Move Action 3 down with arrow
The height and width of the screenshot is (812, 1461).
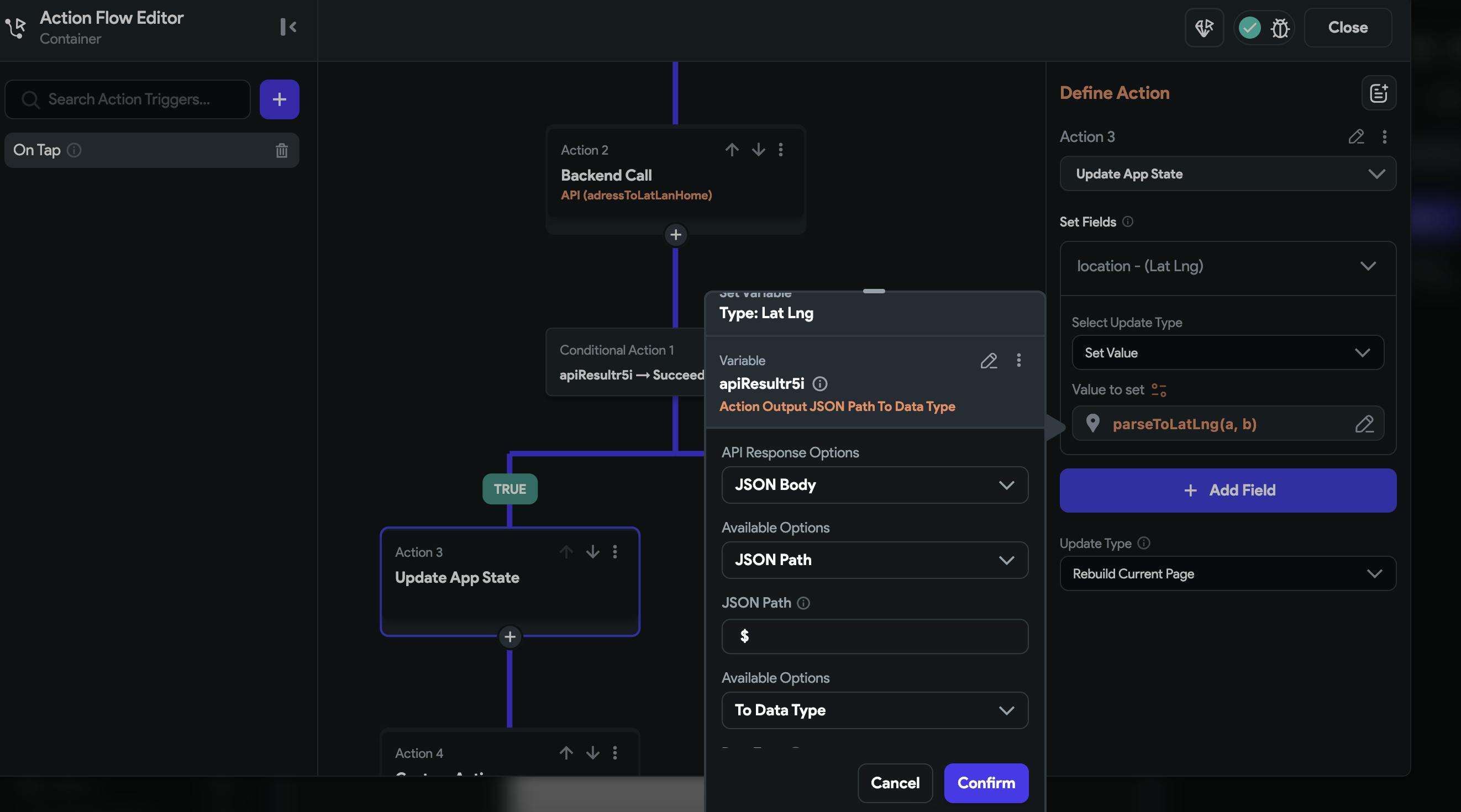[x=593, y=552]
